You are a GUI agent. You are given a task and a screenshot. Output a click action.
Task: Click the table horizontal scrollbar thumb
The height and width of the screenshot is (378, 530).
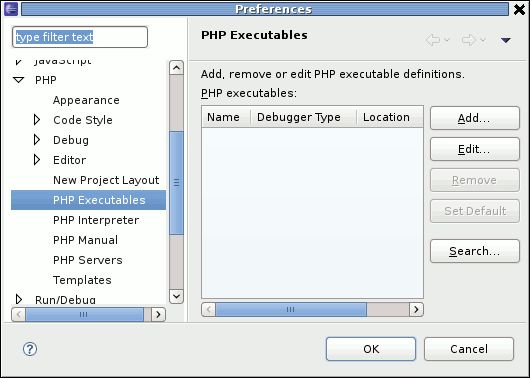point(291,309)
